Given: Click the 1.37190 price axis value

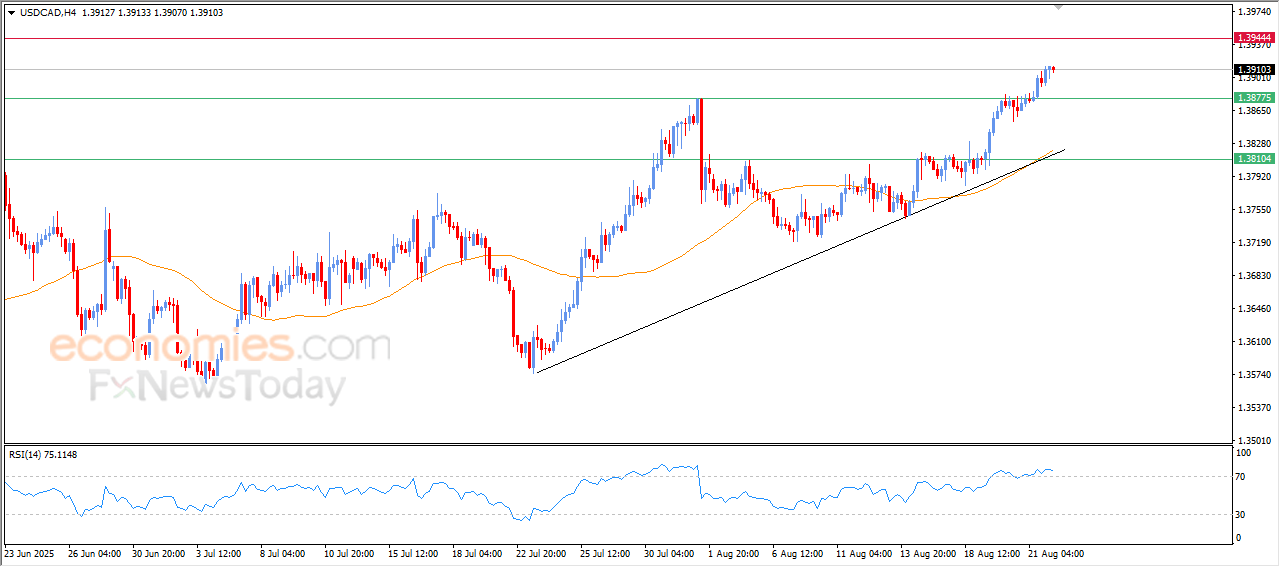Looking at the screenshot, I should pos(1254,243).
